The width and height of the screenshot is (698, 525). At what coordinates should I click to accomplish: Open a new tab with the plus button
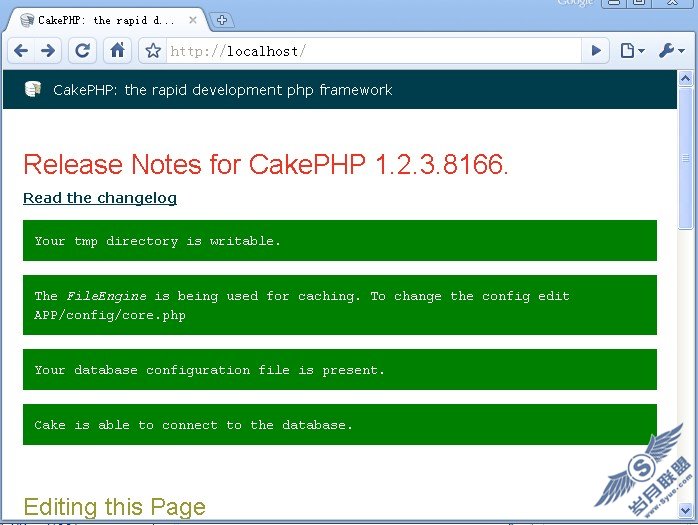[222, 20]
